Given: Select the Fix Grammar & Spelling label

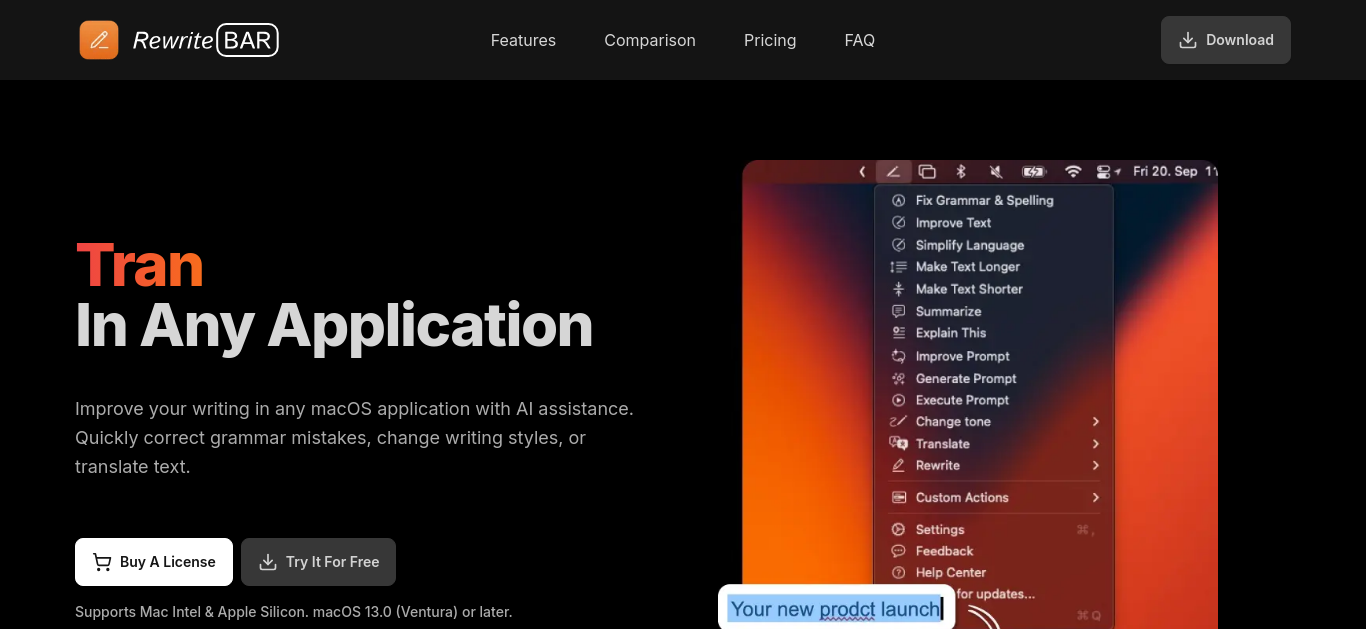Looking at the screenshot, I should [x=985, y=200].
